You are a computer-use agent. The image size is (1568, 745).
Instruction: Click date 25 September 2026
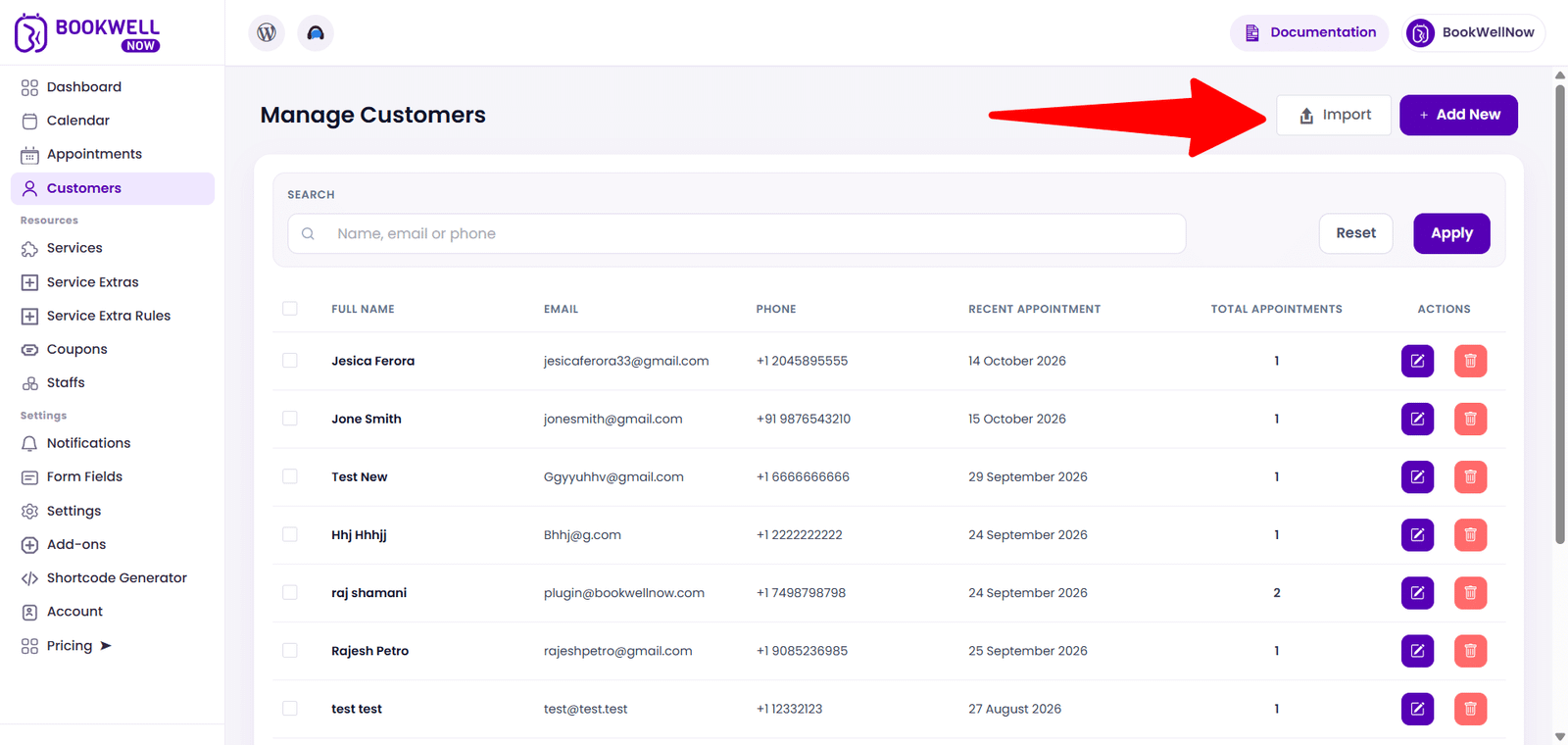1028,651
